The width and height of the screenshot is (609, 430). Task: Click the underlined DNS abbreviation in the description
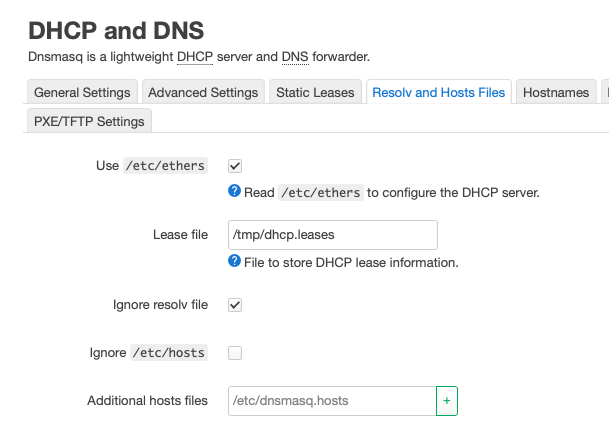295,57
